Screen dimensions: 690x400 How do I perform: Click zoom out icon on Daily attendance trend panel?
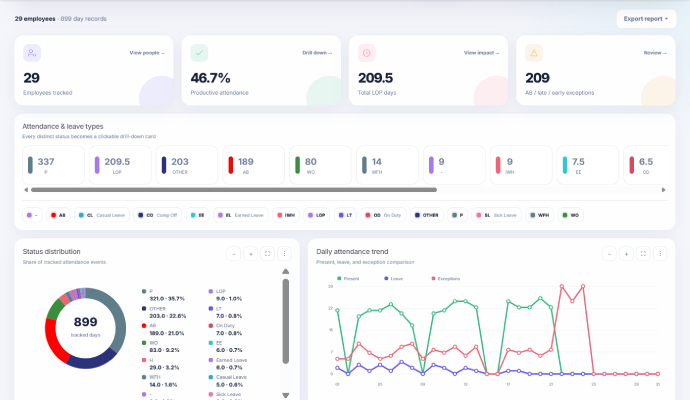(609, 254)
